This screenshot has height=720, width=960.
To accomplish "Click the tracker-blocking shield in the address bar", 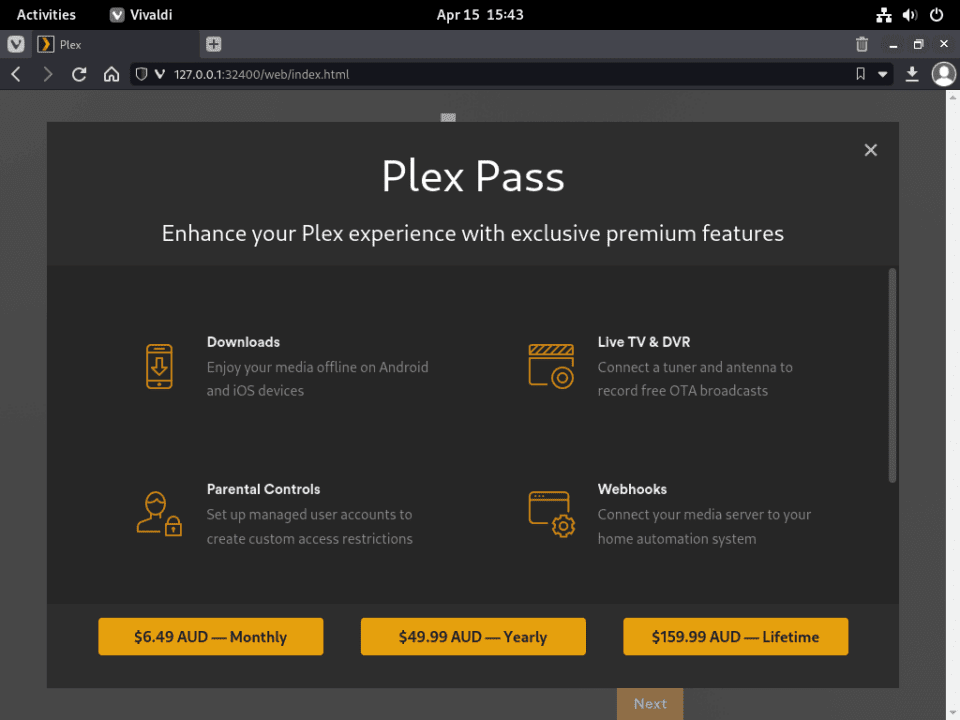I will (x=140, y=74).
